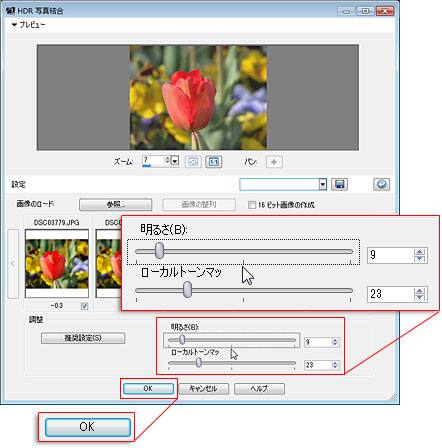This screenshot has width=442, height=448.
Task: Increase the zoom value with spinner arrows
Action: [167, 158]
